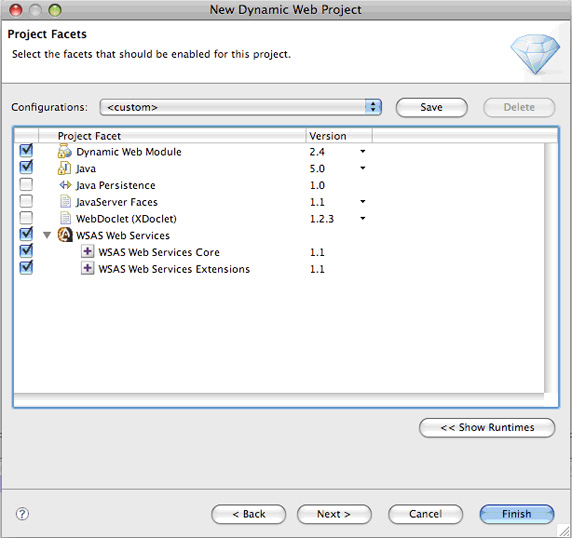
Task: Select the Java Persistence row label
Action: (115, 185)
